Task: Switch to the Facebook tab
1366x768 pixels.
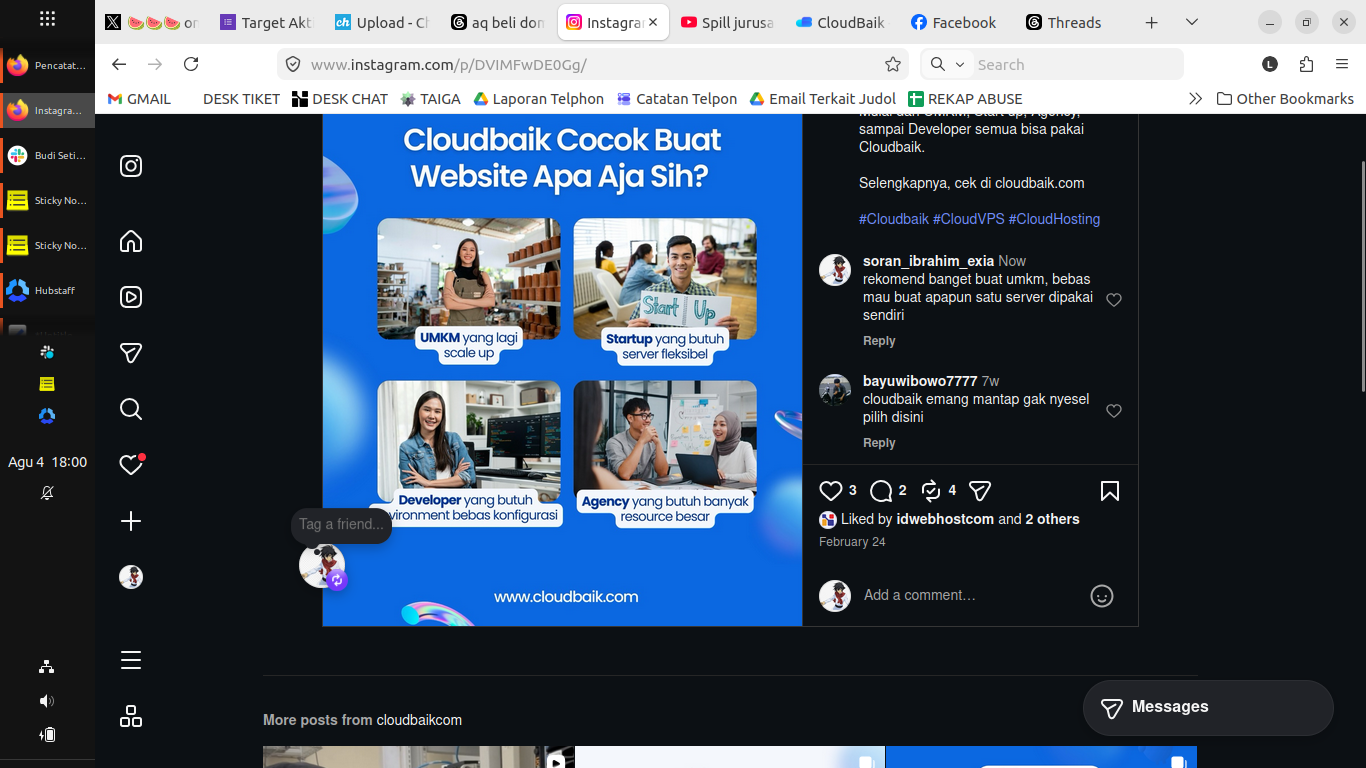Action: (958, 22)
